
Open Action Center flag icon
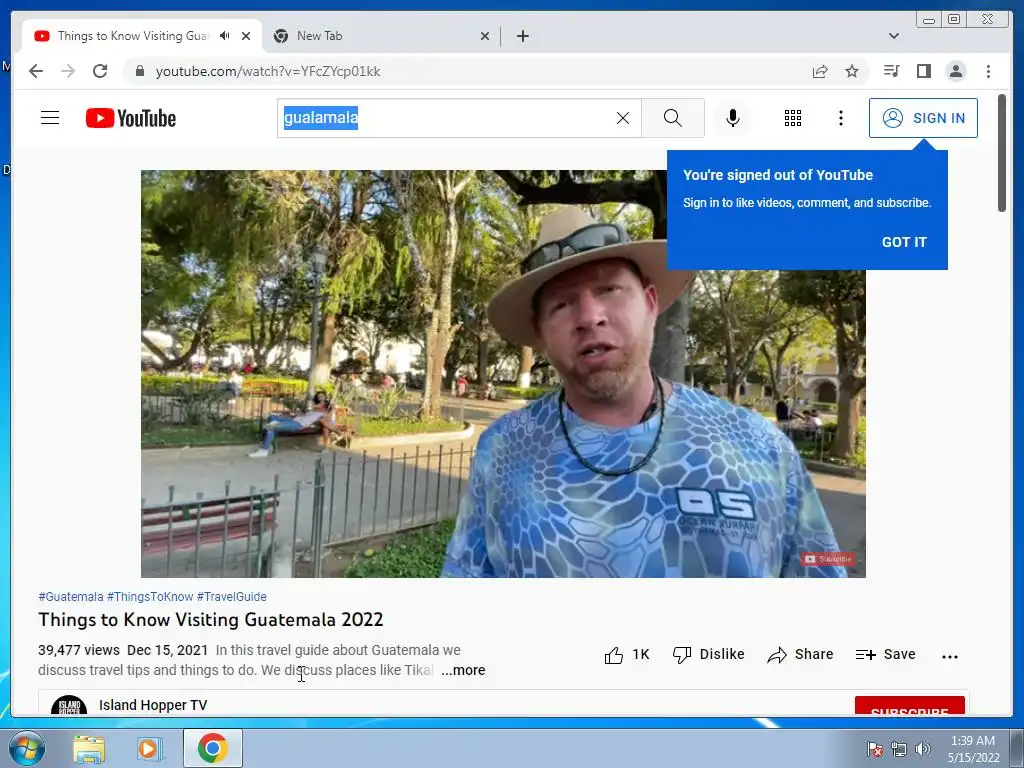click(874, 749)
